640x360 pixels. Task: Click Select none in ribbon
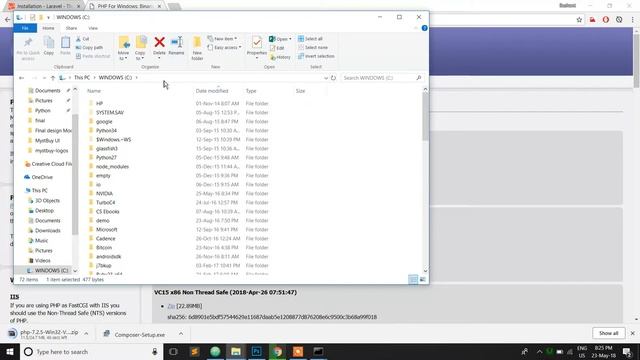[313, 47]
